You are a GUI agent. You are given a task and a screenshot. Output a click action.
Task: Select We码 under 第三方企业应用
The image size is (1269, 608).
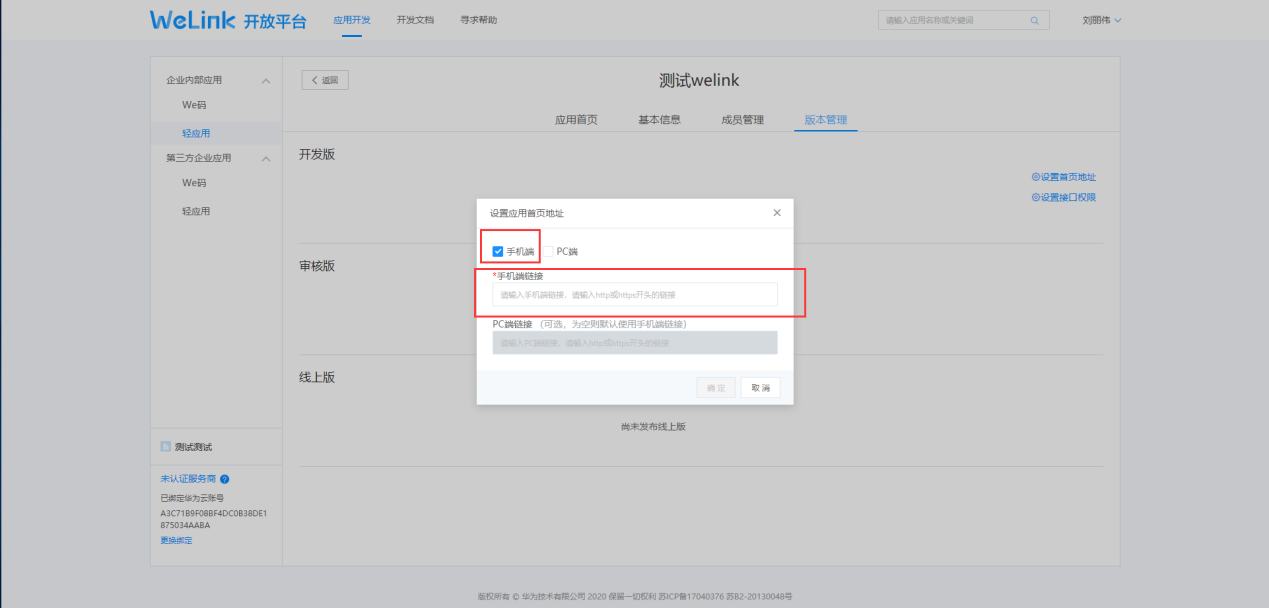tap(194, 183)
